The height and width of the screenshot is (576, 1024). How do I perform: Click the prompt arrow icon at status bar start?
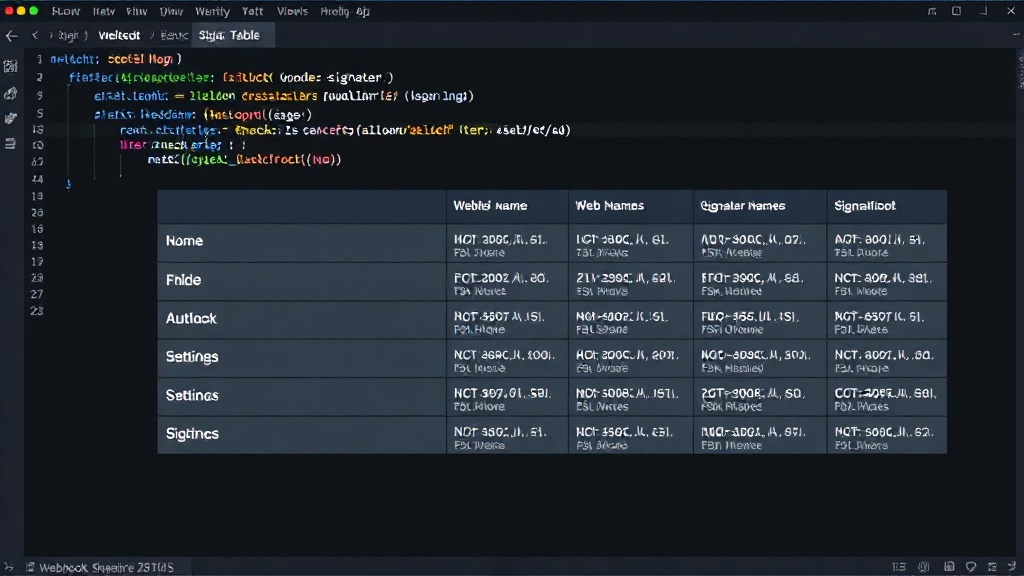click(8, 568)
